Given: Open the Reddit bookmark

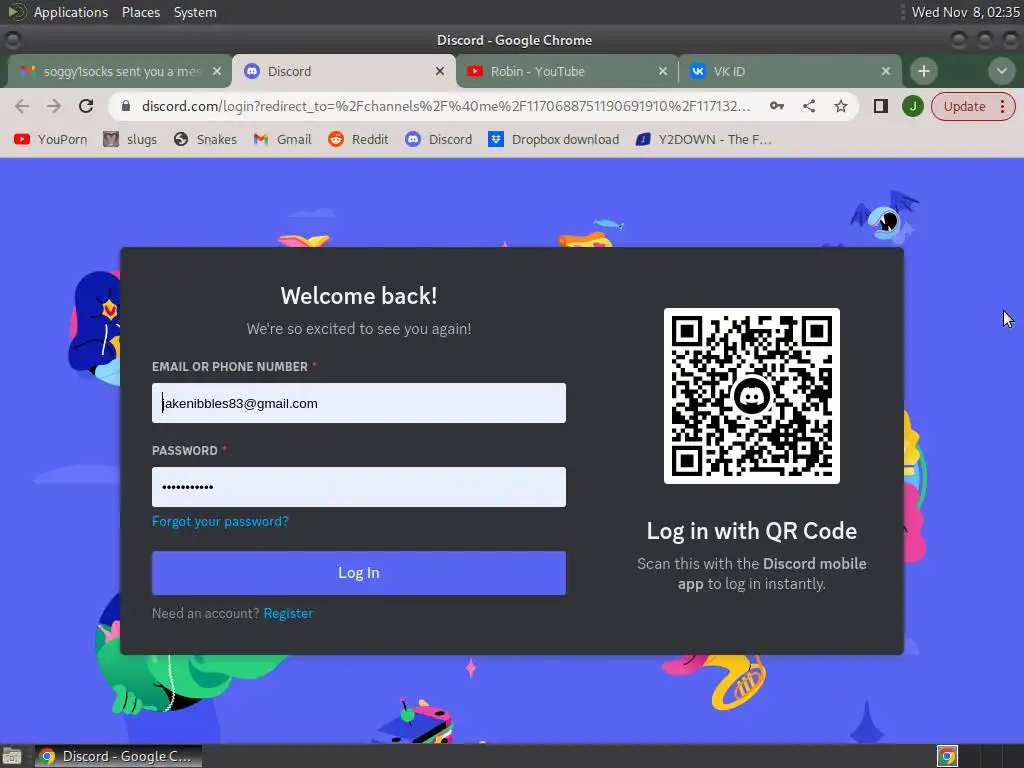Looking at the screenshot, I should pyautogui.click(x=358, y=139).
